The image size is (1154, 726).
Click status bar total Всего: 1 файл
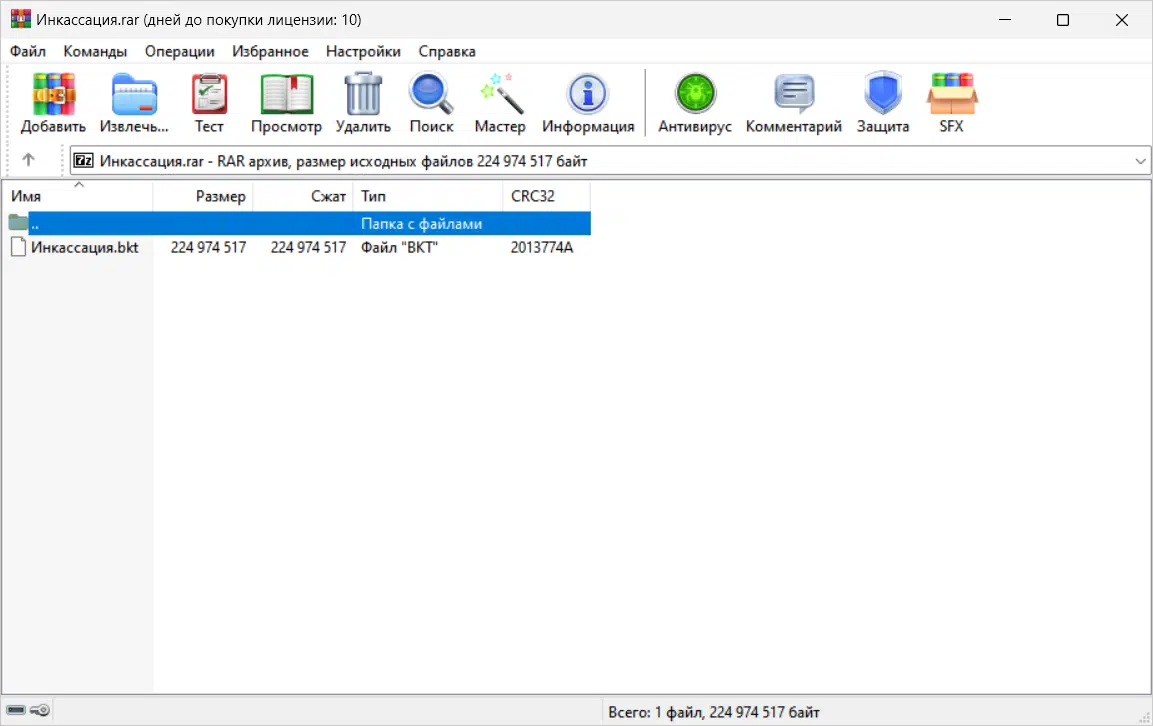pyautogui.click(x=713, y=712)
